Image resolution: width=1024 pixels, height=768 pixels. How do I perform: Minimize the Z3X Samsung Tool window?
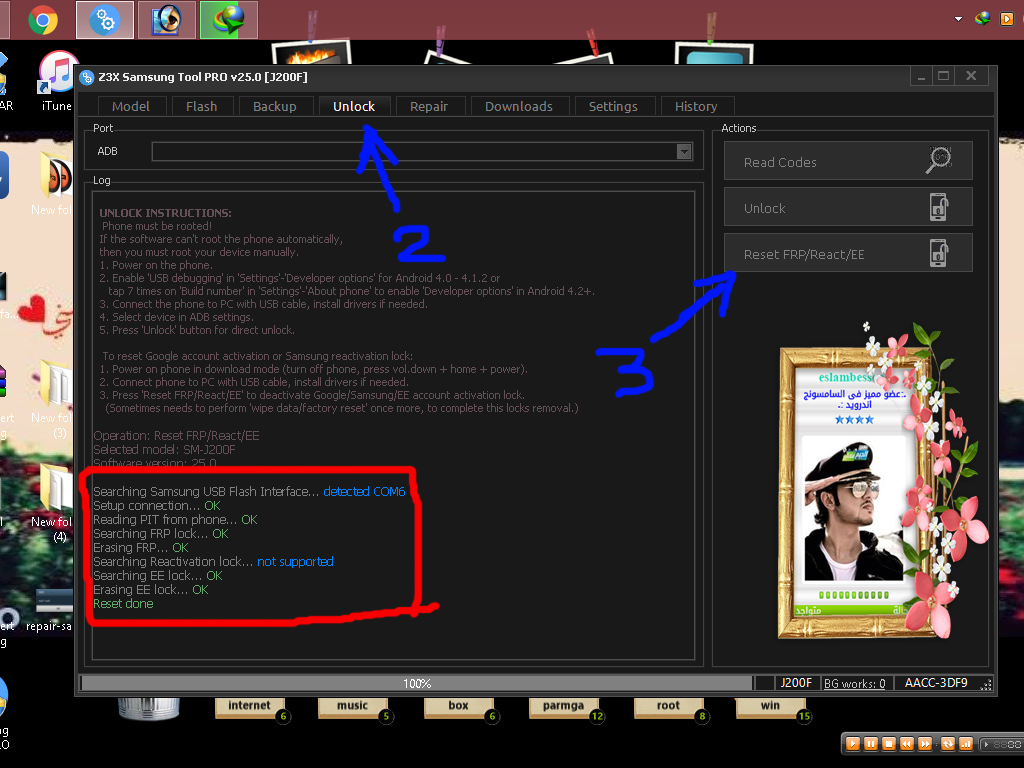coord(921,76)
